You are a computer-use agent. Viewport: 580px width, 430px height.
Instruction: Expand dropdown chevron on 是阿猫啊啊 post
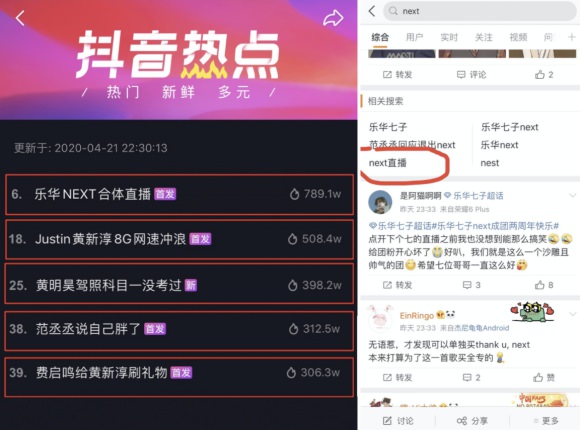coord(572,195)
